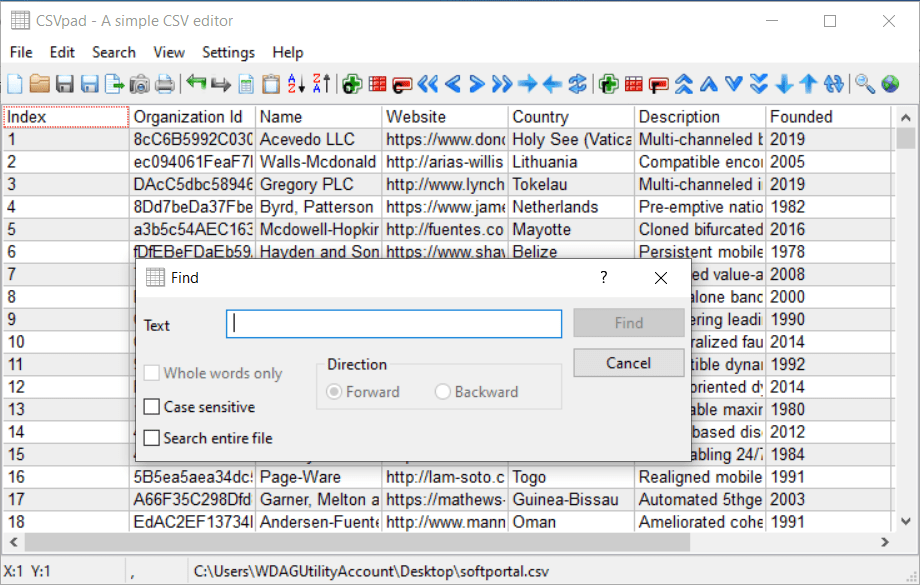Redo with the gray right arrow icon
Image resolution: width=920 pixels, height=585 pixels.
221,84
